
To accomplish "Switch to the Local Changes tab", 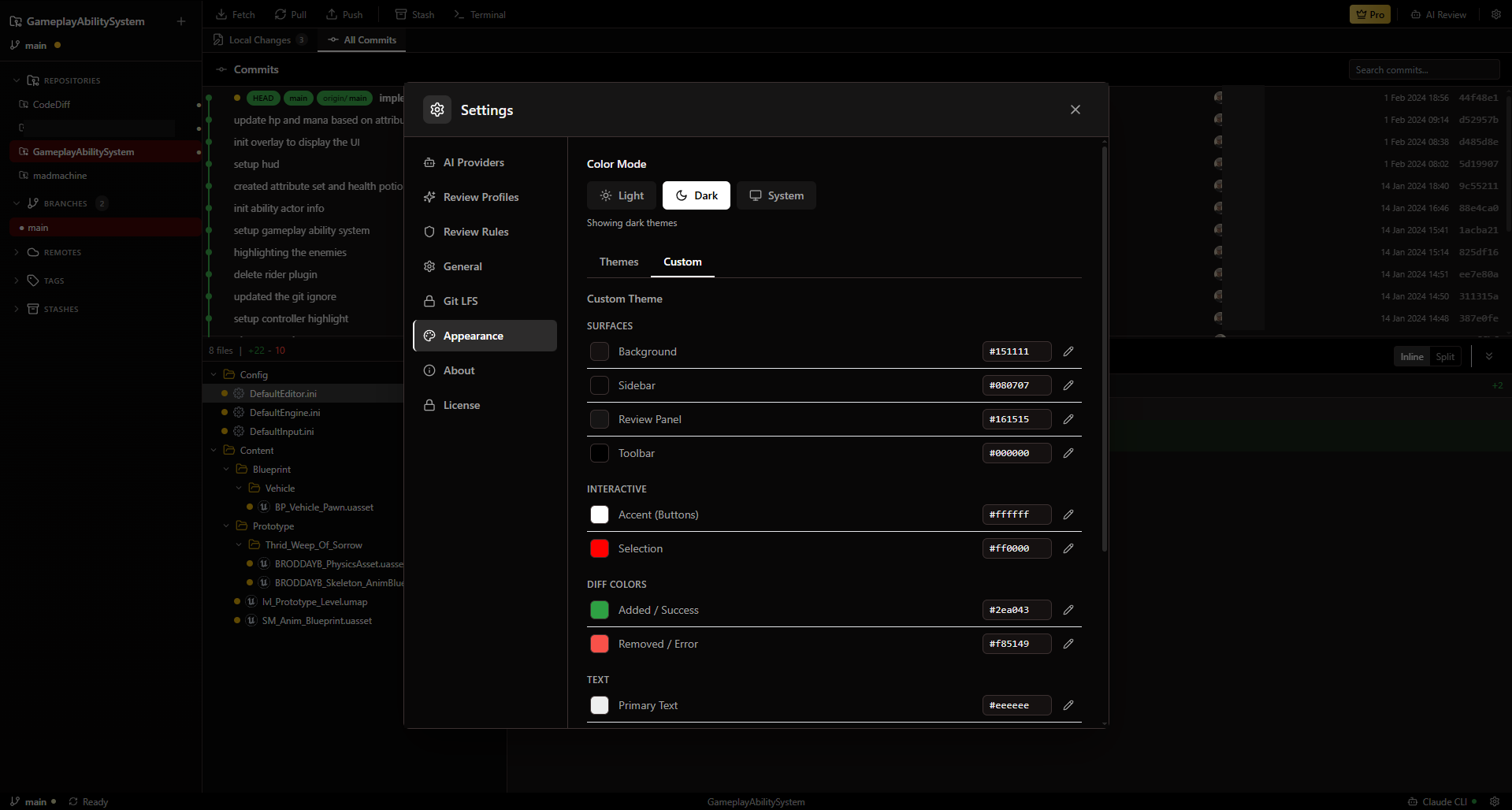I will point(260,40).
